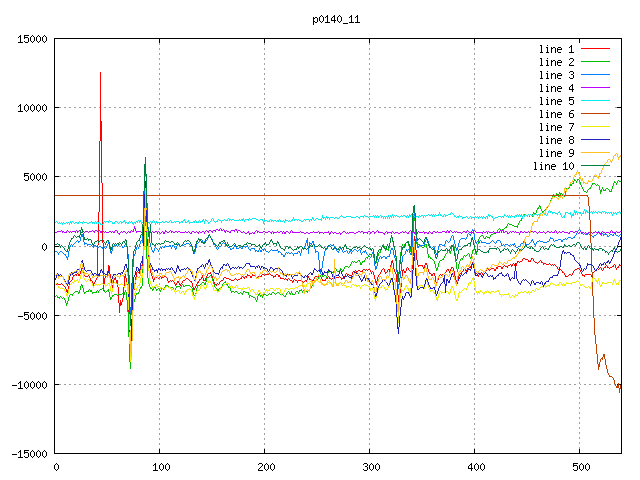The width and height of the screenshot is (640, 480).
Task: Select the 'line 7' legend label
Action: pos(556,127)
